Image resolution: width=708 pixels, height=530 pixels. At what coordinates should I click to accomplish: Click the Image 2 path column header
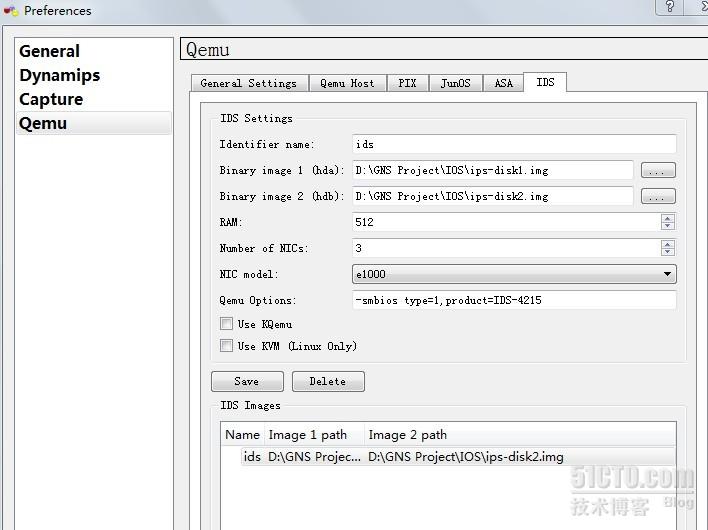pyautogui.click(x=520, y=435)
